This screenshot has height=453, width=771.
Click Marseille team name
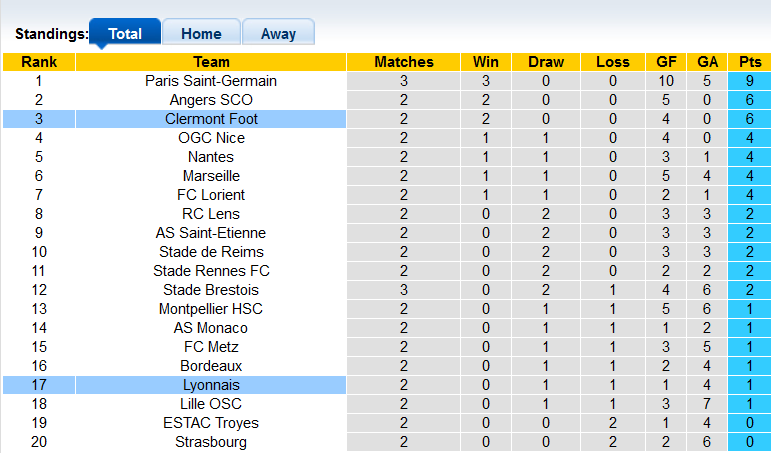coord(211,176)
